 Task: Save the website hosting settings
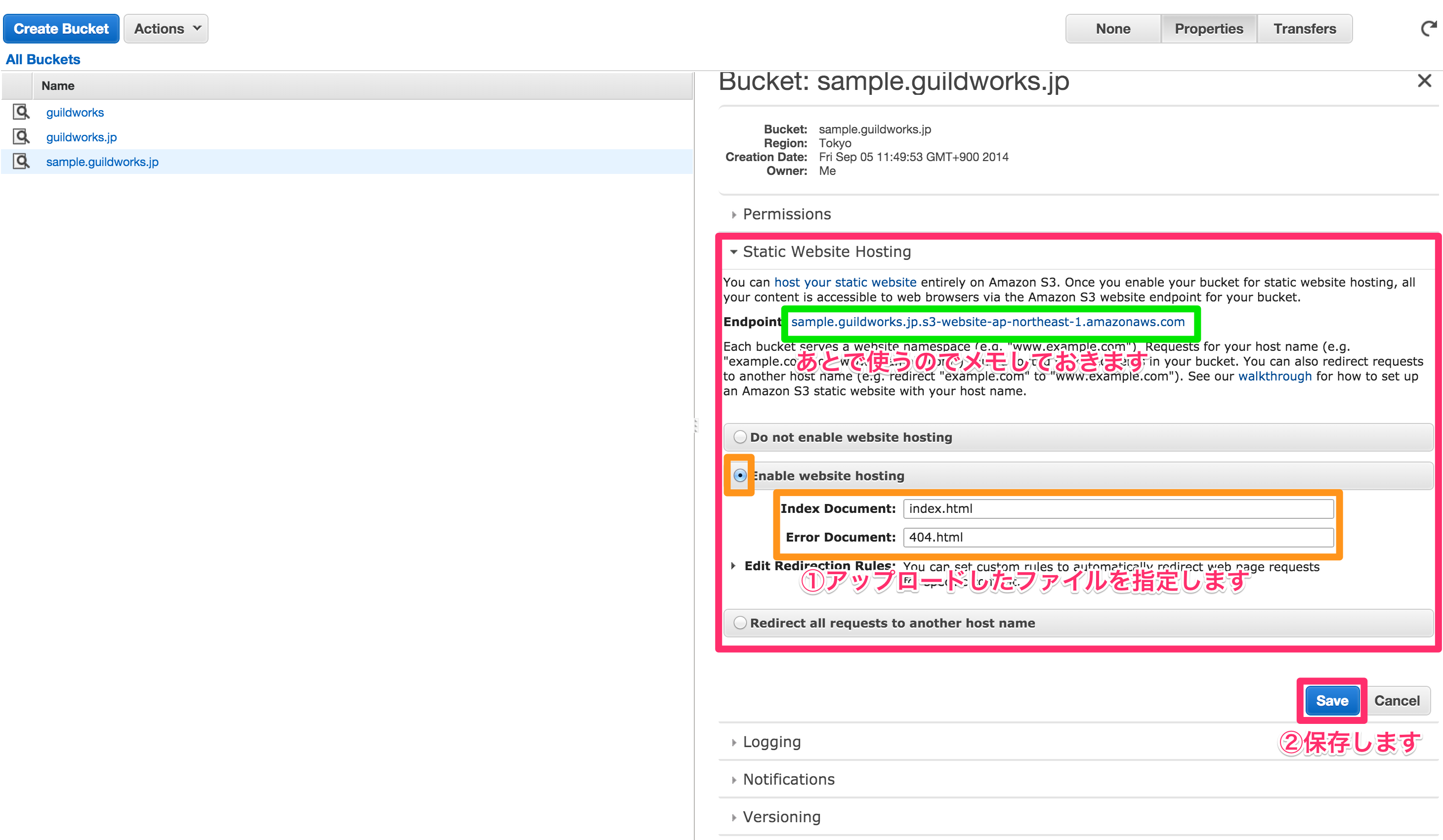pyautogui.click(x=1331, y=700)
